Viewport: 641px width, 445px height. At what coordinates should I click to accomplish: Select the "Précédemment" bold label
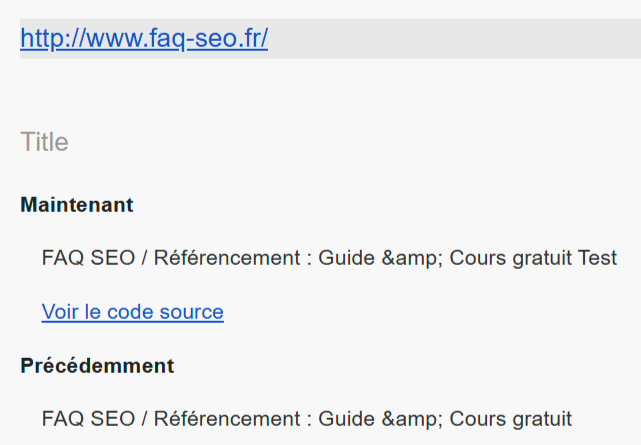(x=97, y=366)
